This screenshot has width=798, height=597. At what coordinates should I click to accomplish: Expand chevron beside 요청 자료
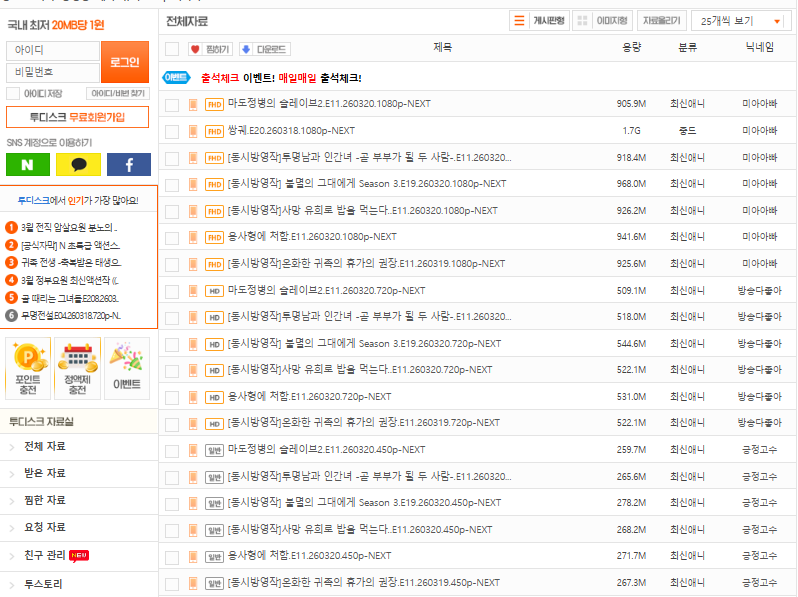click(12, 528)
